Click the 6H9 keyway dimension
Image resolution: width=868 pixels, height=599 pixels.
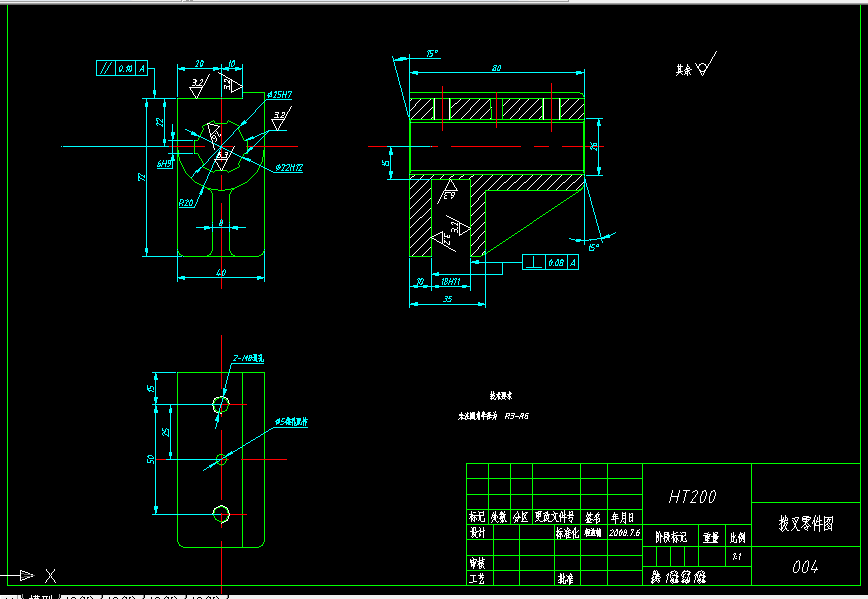164,164
